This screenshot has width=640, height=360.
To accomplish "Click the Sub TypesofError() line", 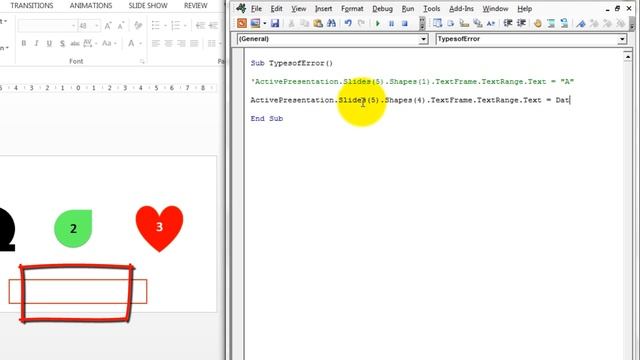I will pyautogui.click(x=291, y=63).
